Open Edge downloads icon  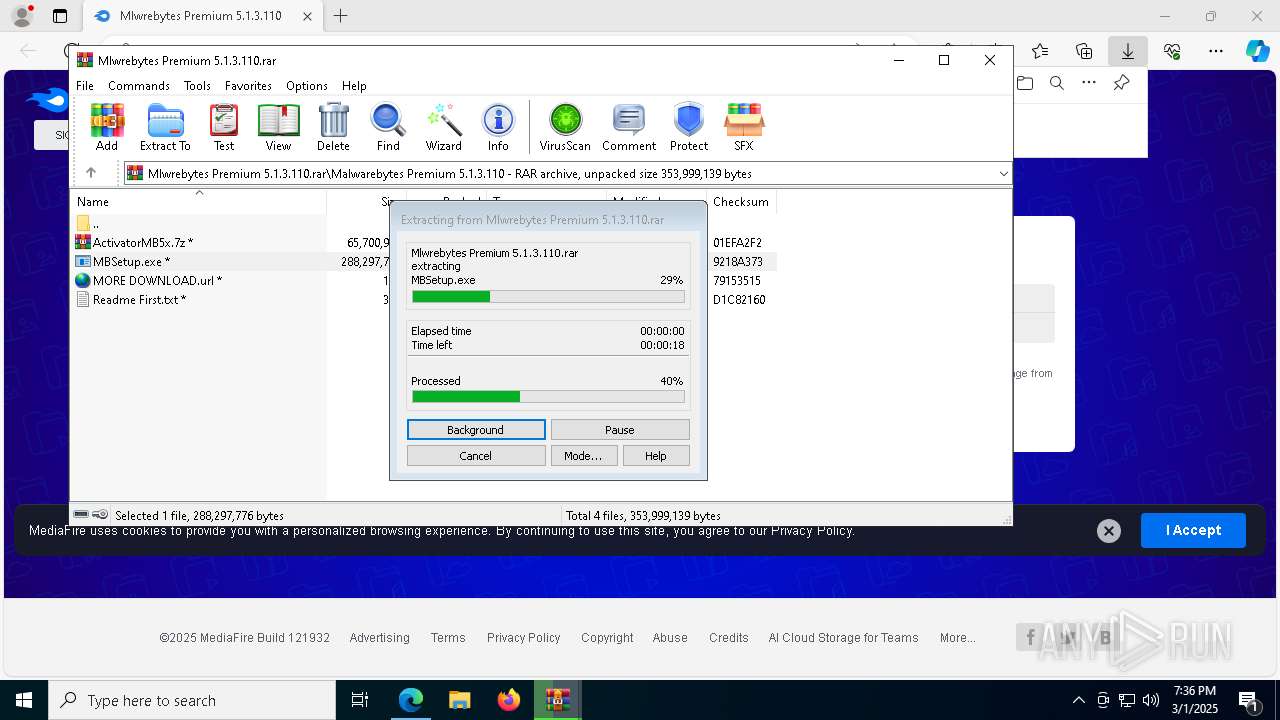(x=1128, y=51)
